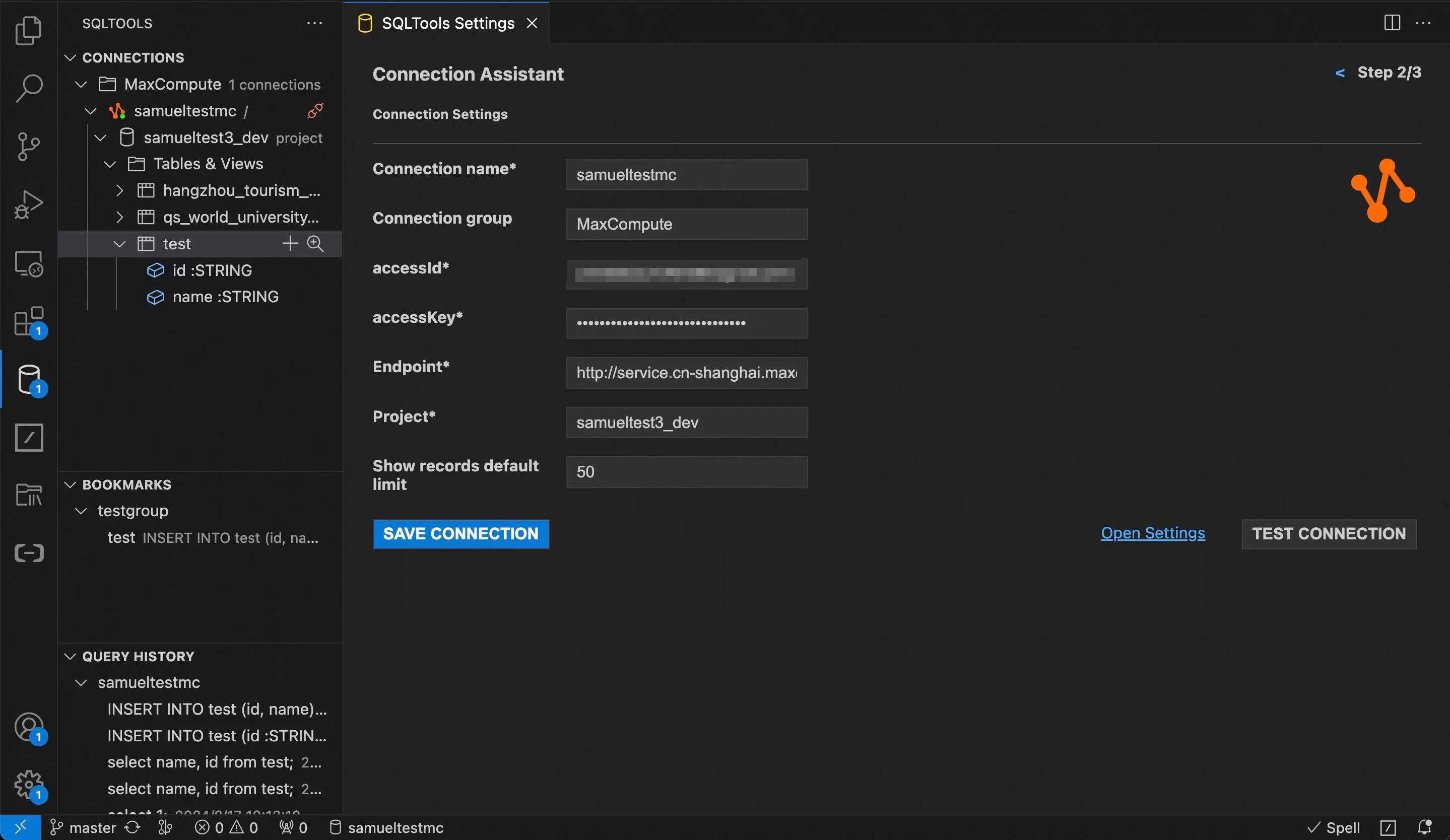Viewport: 1450px width, 840px height.
Task: Open Source Control in activity bar
Action: [x=29, y=146]
